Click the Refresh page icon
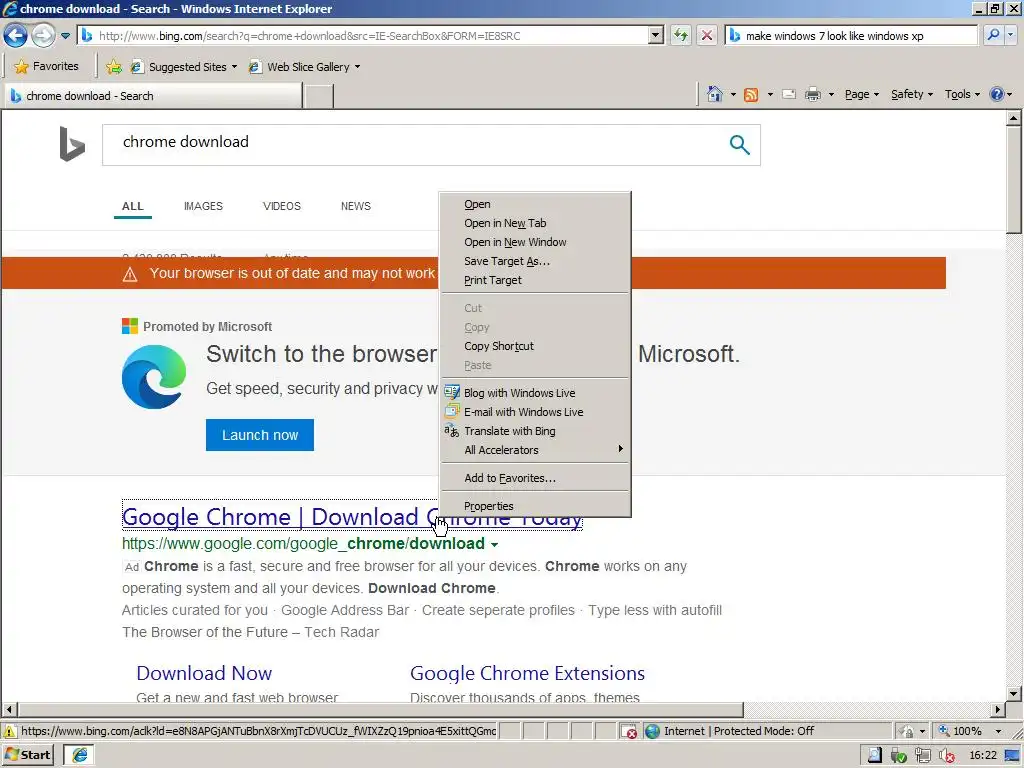This screenshot has width=1024, height=768. pos(680,36)
